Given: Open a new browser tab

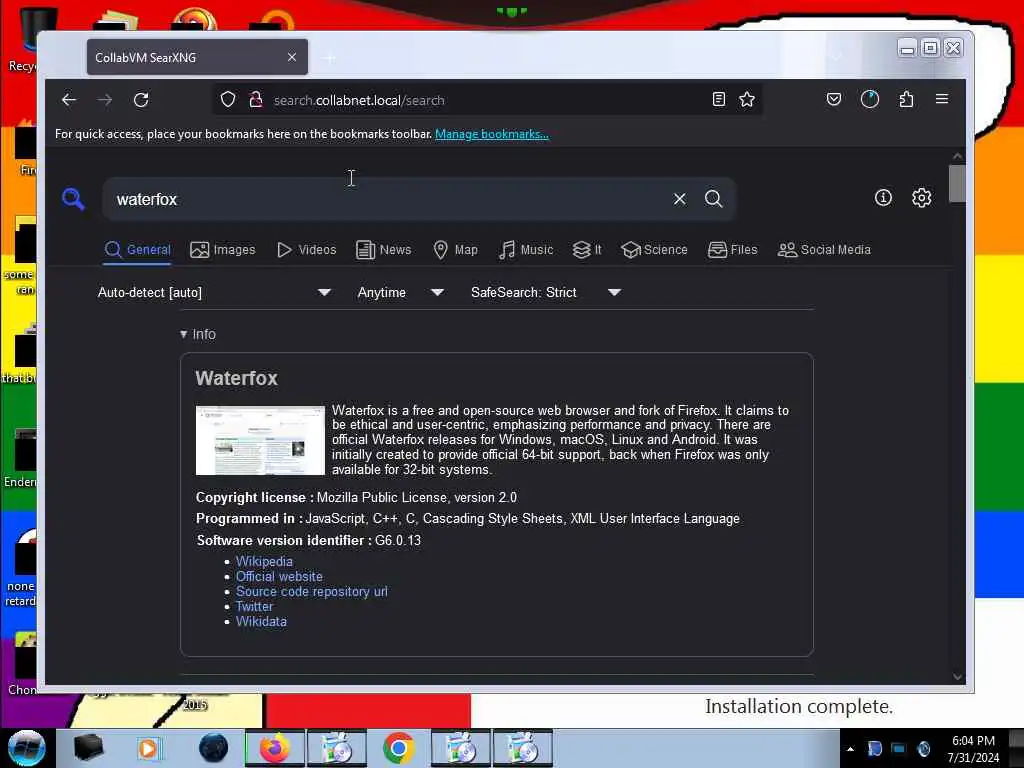Looking at the screenshot, I should [330, 58].
